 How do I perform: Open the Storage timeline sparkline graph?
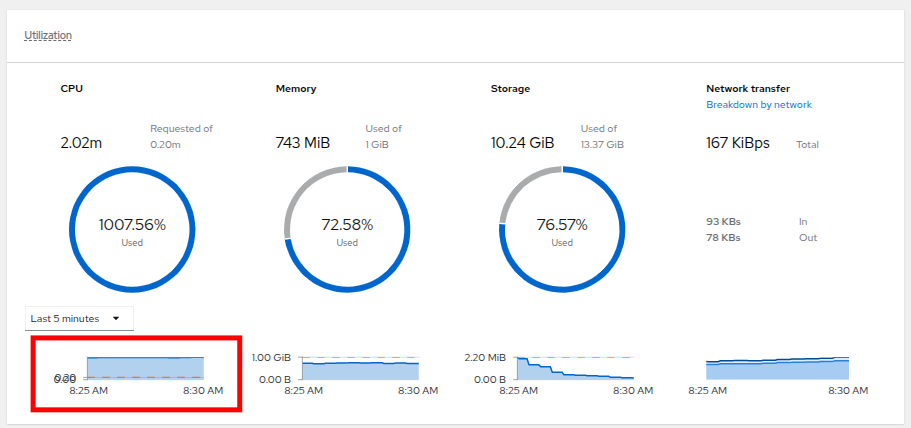pyautogui.click(x=575, y=367)
